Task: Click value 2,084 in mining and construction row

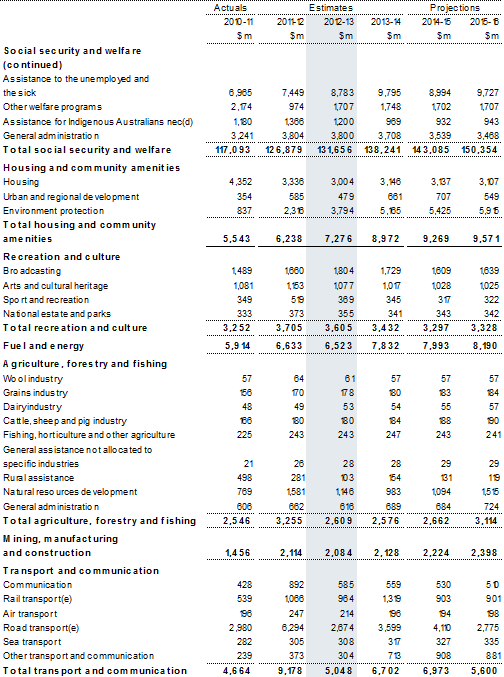Action: point(339,553)
